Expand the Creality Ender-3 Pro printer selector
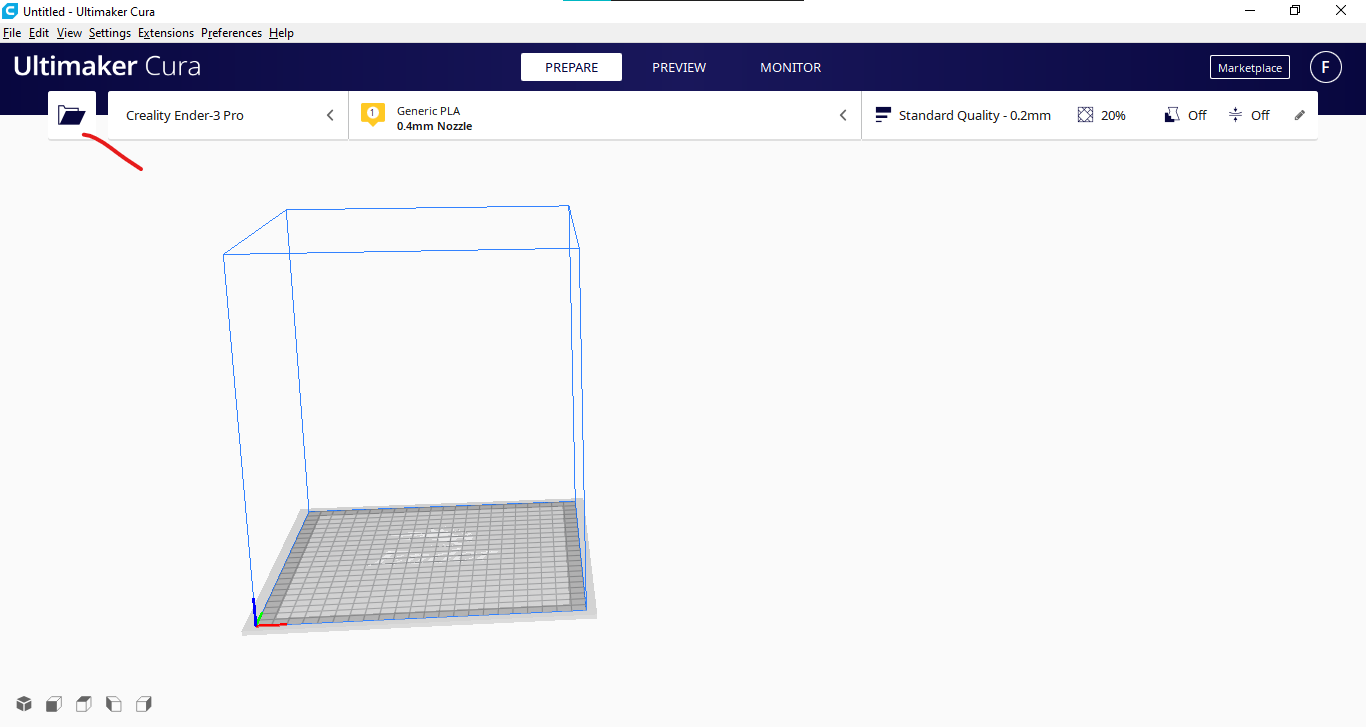Image resolution: width=1366 pixels, height=727 pixels. pyautogui.click(x=228, y=115)
